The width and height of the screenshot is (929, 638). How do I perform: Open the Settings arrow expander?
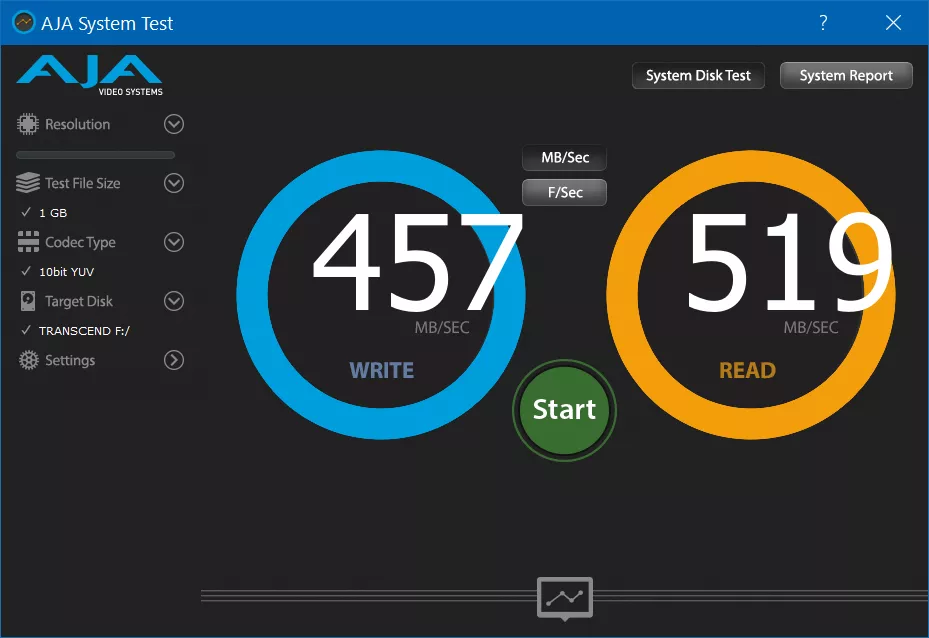(174, 360)
